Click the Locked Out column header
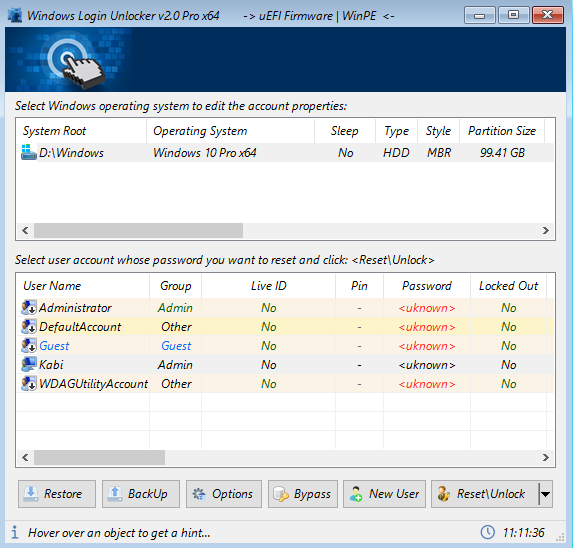573x548 pixels. pos(508,286)
